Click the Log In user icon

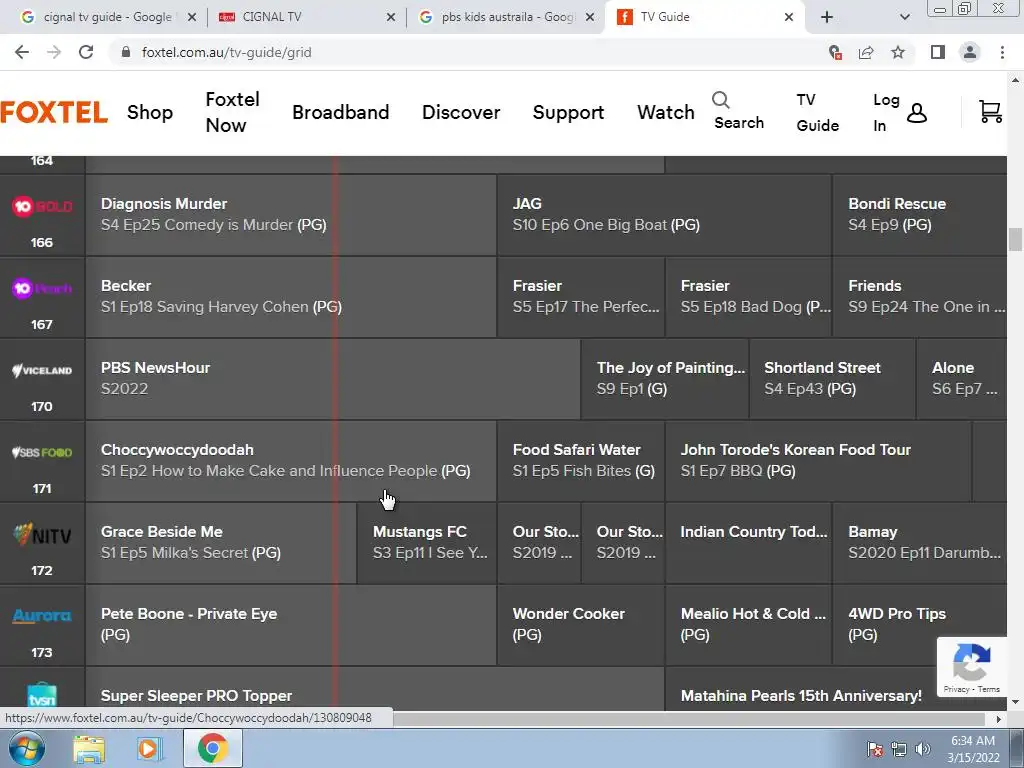[917, 113]
